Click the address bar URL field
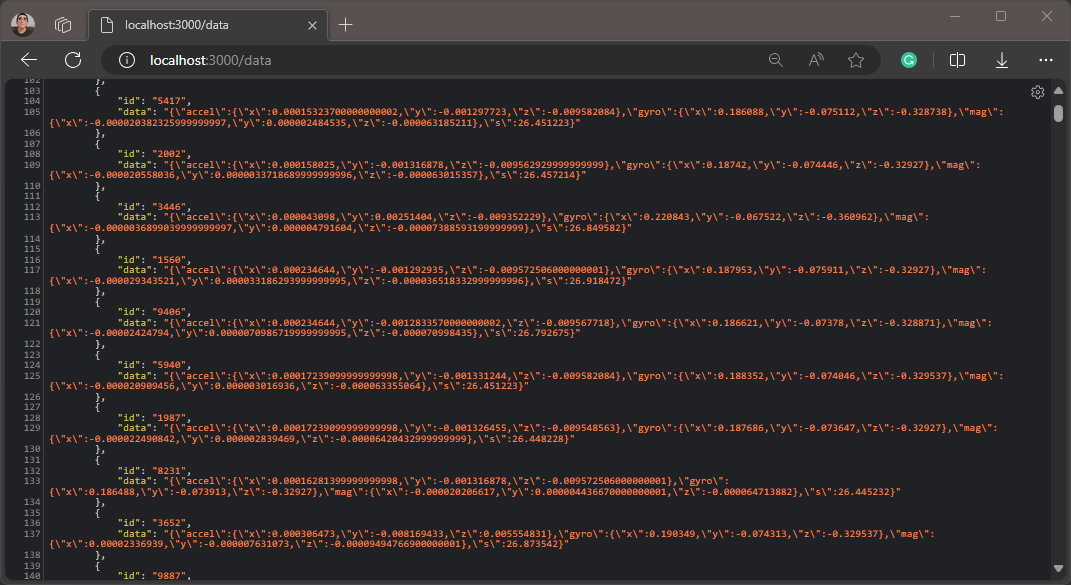 pos(400,60)
